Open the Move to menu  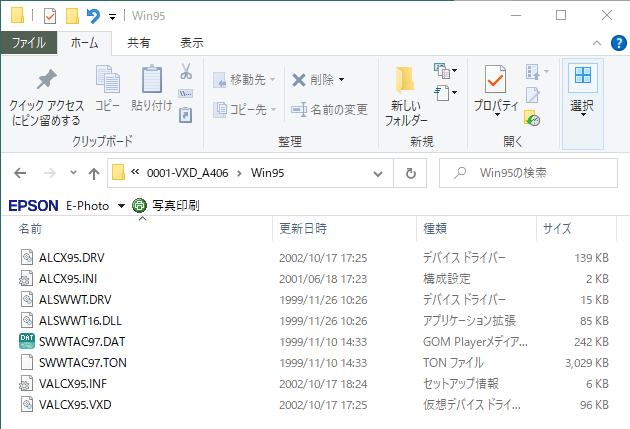tap(244, 80)
